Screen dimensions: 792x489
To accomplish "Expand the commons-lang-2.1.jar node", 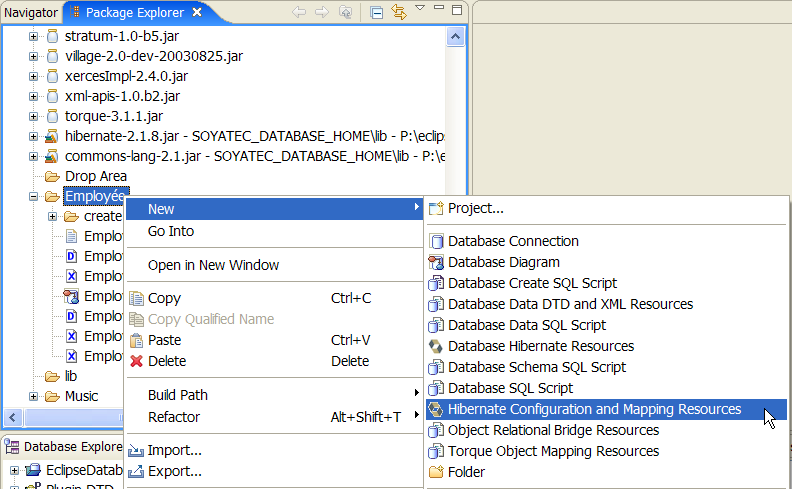I will tap(33, 156).
